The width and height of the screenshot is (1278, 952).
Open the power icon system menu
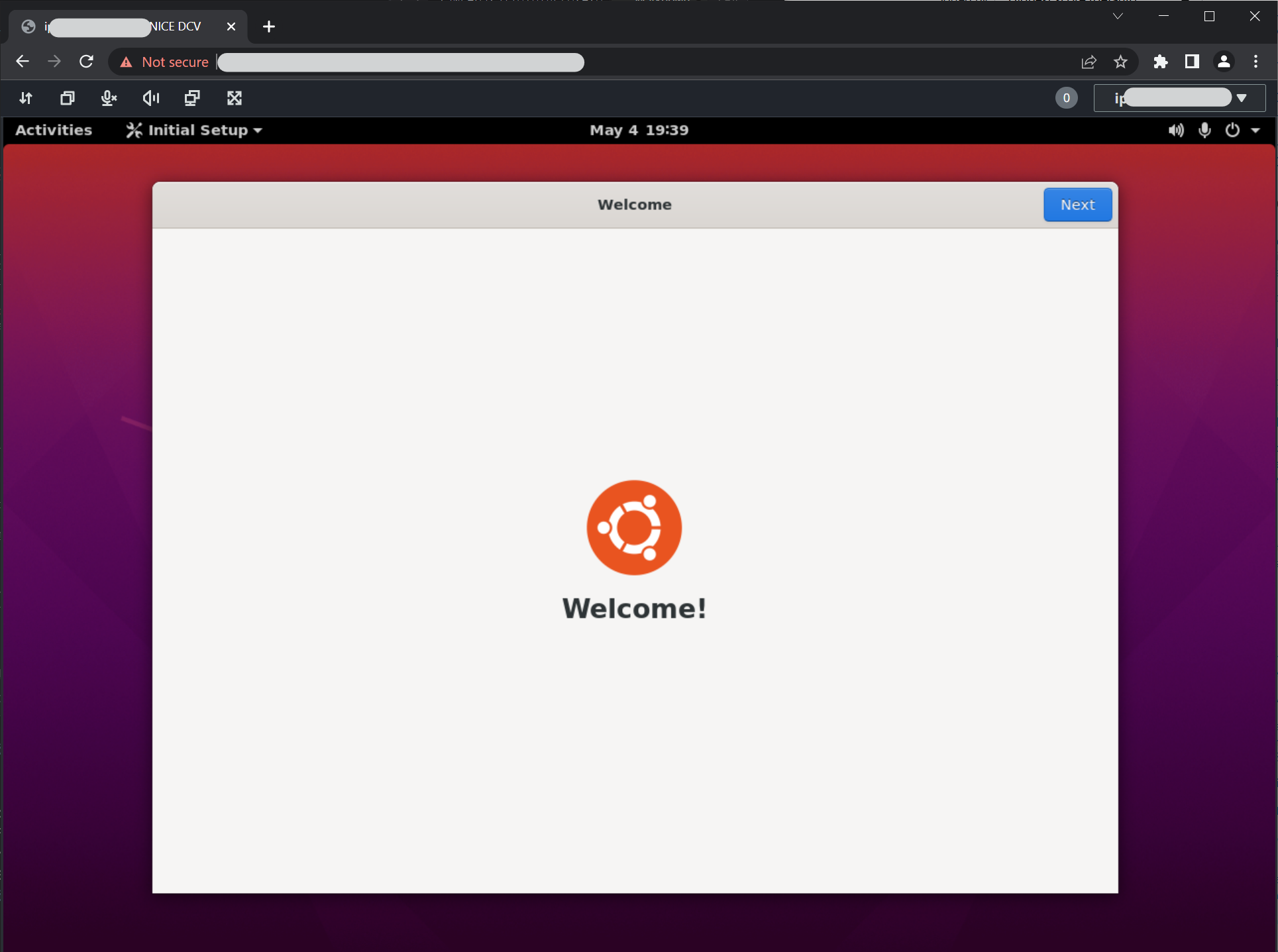(1232, 130)
